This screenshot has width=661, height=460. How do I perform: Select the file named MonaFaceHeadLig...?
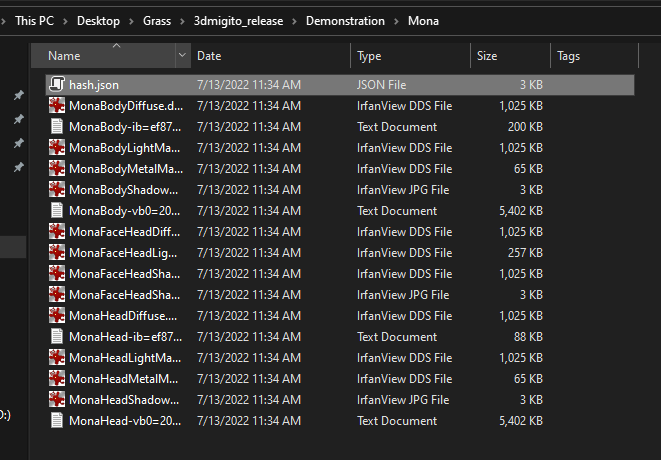point(123,253)
